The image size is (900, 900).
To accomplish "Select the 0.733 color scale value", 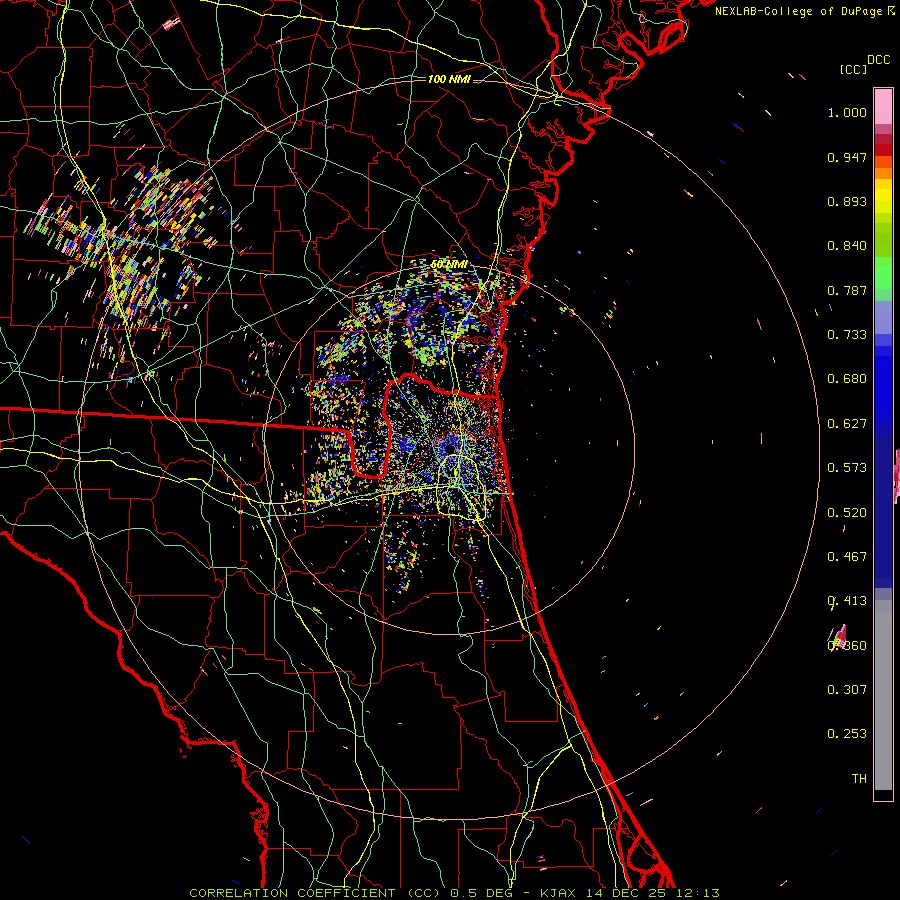I will [847, 335].
